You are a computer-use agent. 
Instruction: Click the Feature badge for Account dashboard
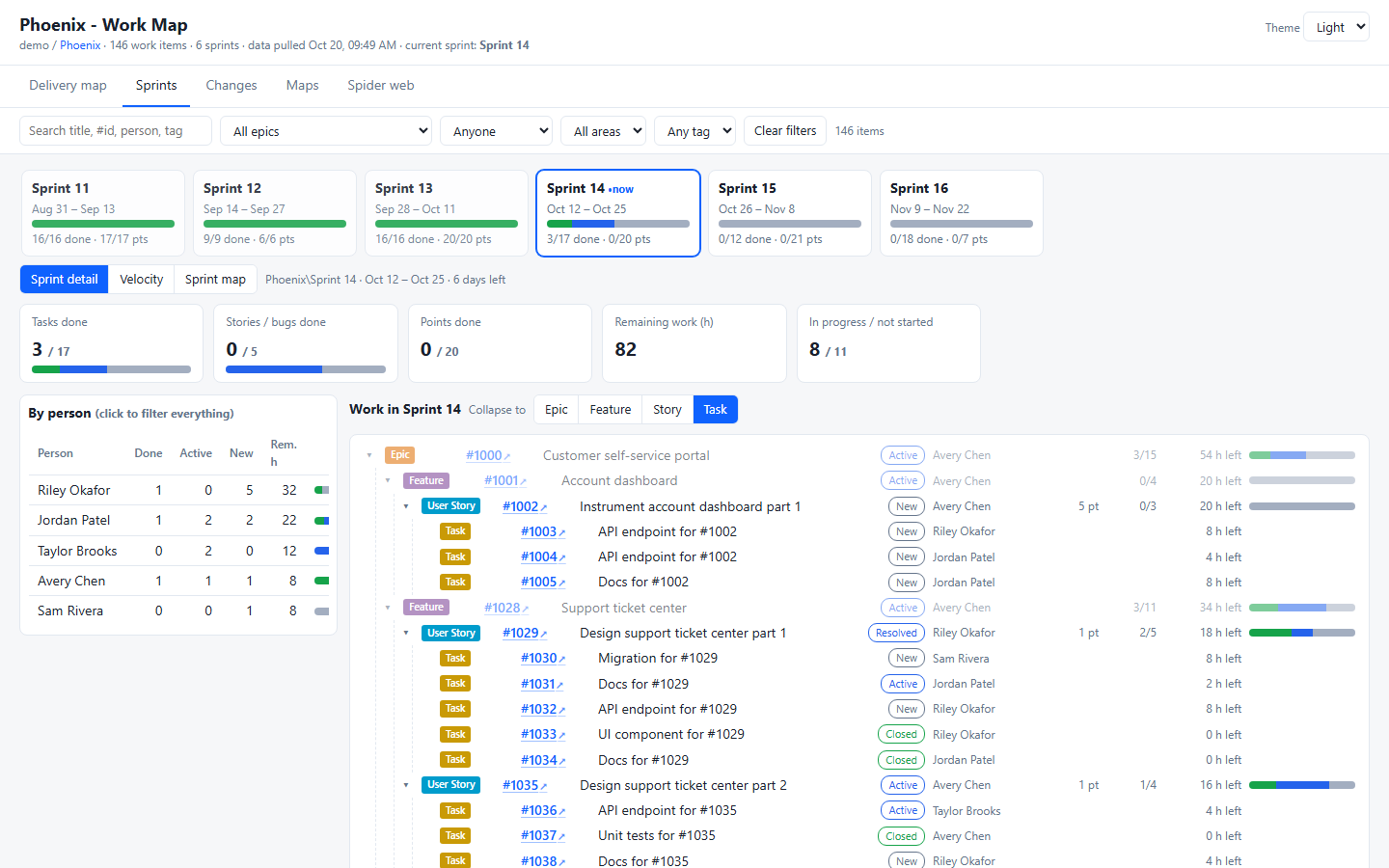tap(426, 481)
